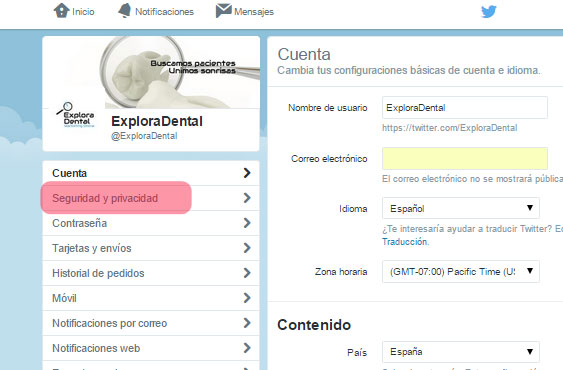Click the Twitter bird logo

pyautogui.click(x=489, y=11)
